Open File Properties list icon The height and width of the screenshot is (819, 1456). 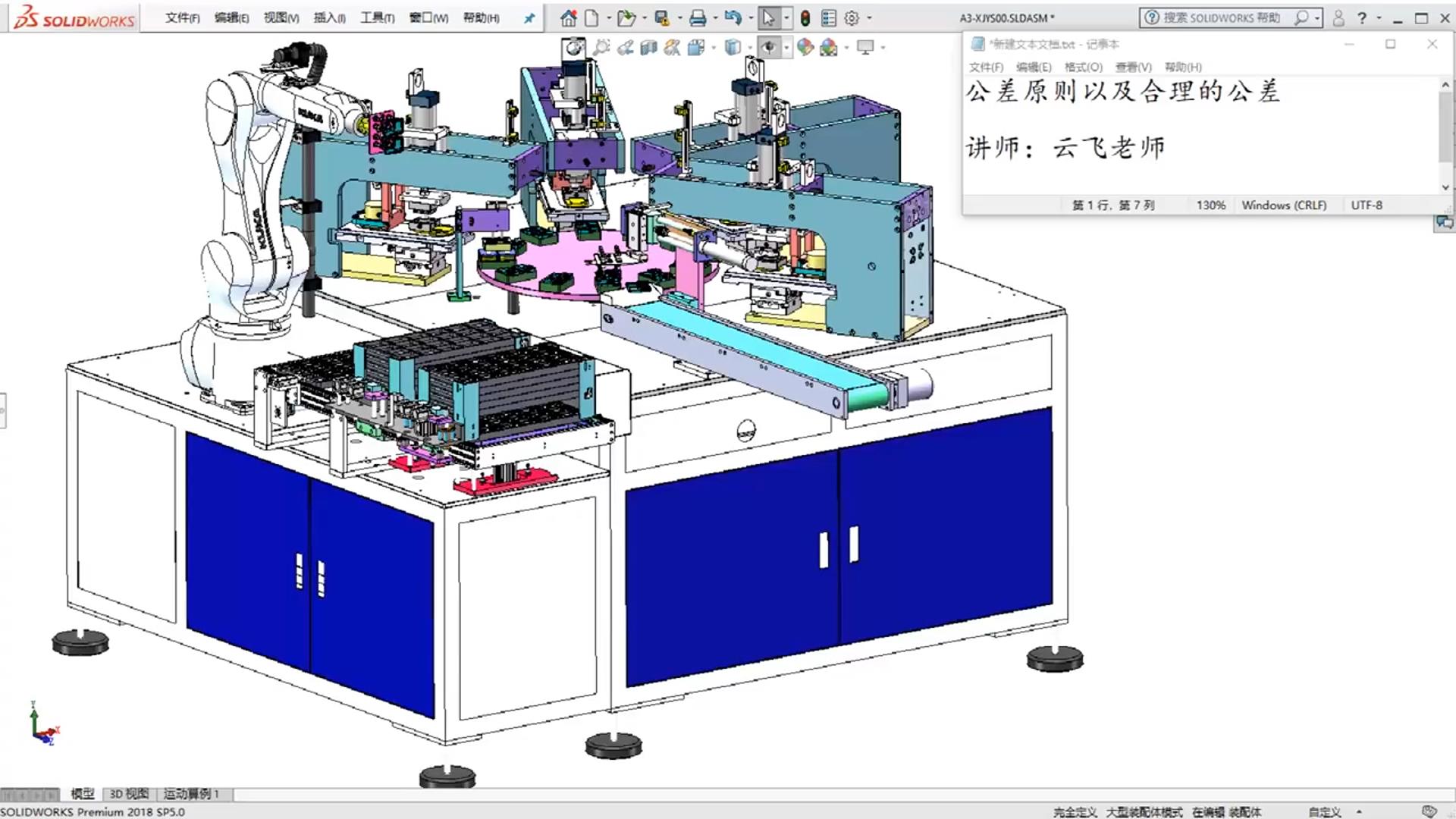(x=829, y=17)
